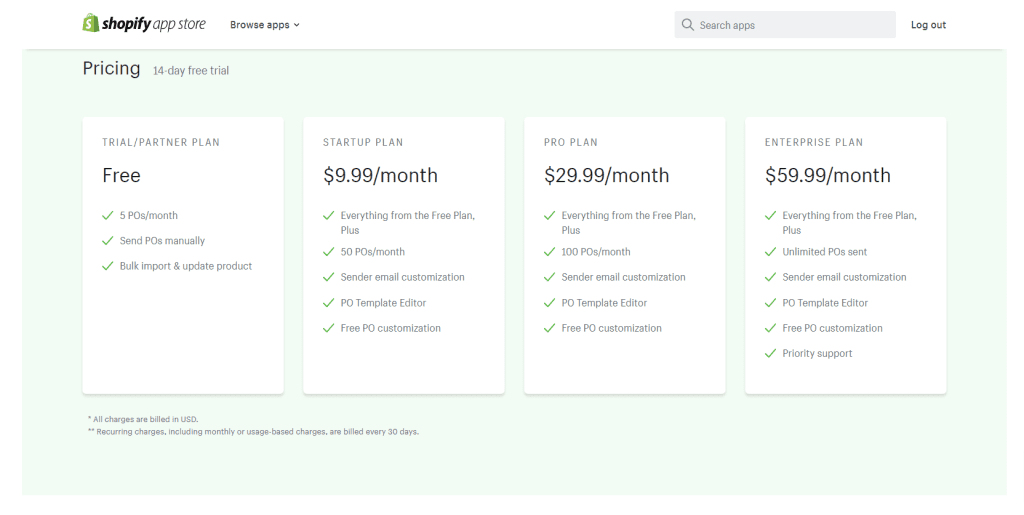Click the checkmark next to Priority support
The image size is (1024, 515).
(770, 353)
